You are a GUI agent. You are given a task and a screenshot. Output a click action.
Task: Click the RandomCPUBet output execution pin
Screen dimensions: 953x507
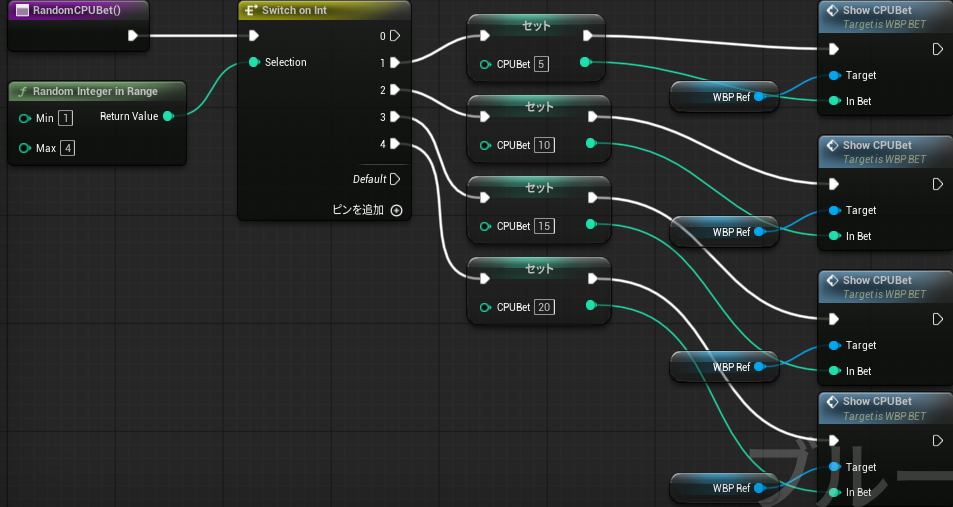[133, 36]
